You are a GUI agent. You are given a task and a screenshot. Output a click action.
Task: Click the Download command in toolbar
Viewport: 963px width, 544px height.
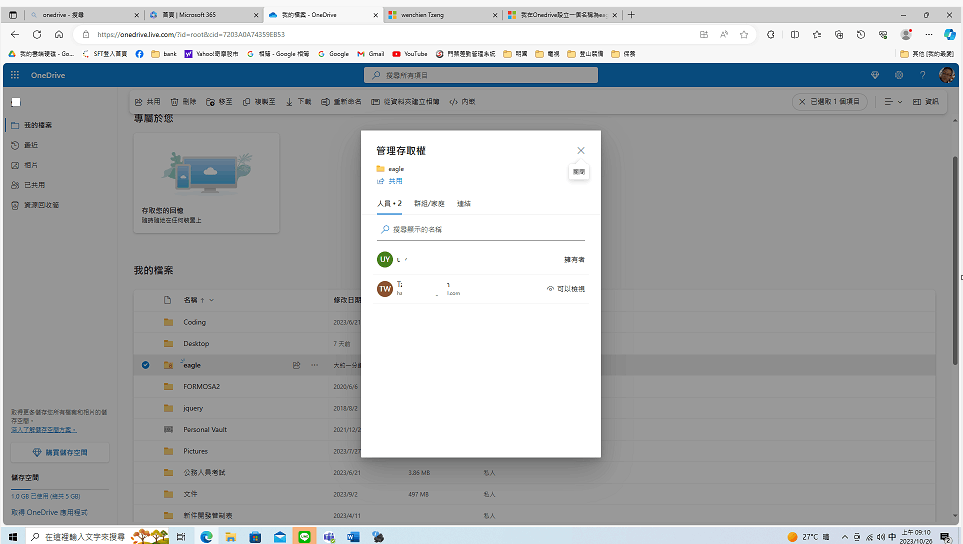click(298, 102)
